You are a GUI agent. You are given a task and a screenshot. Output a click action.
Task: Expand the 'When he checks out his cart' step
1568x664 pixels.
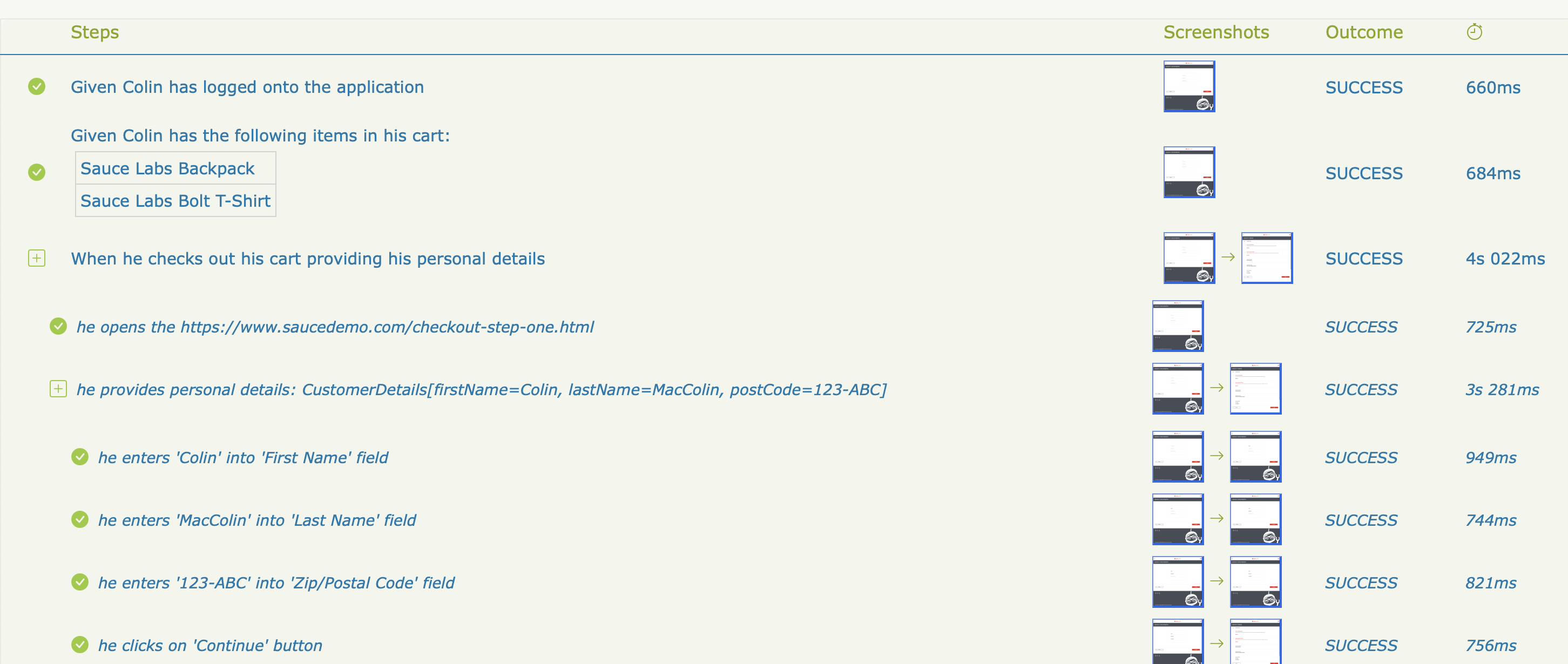point(37,258)
